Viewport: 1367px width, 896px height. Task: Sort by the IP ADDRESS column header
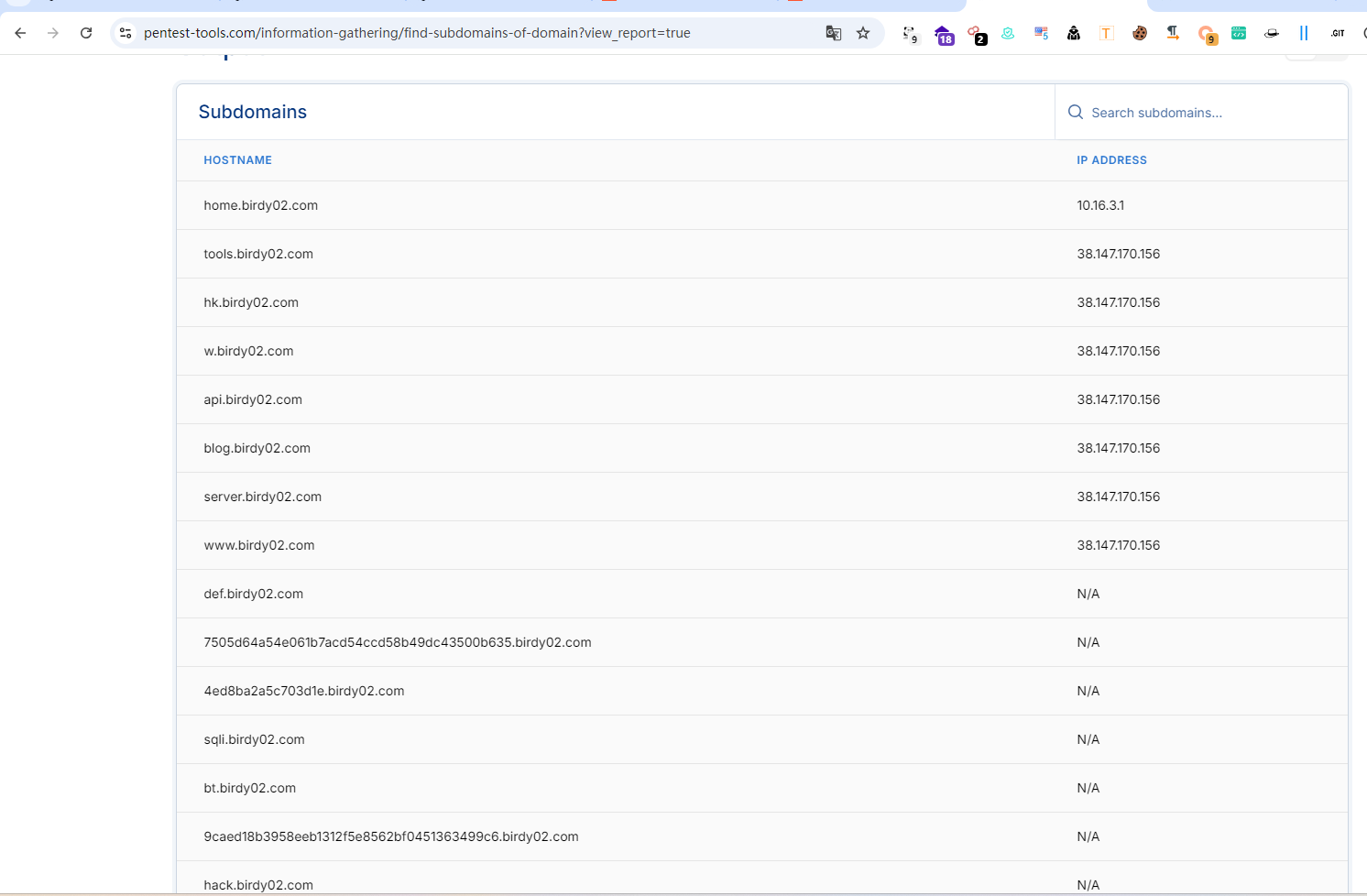point(1111,160)
